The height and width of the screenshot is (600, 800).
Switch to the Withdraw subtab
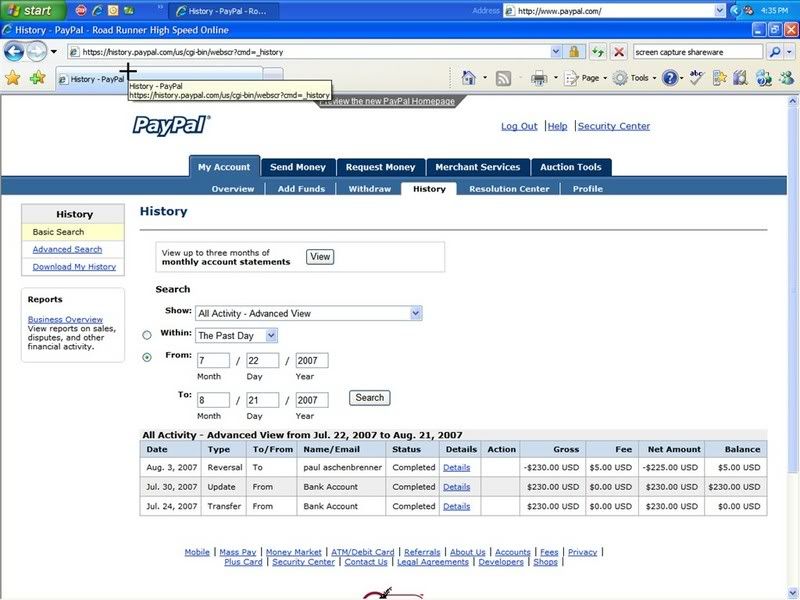[369, 189]
